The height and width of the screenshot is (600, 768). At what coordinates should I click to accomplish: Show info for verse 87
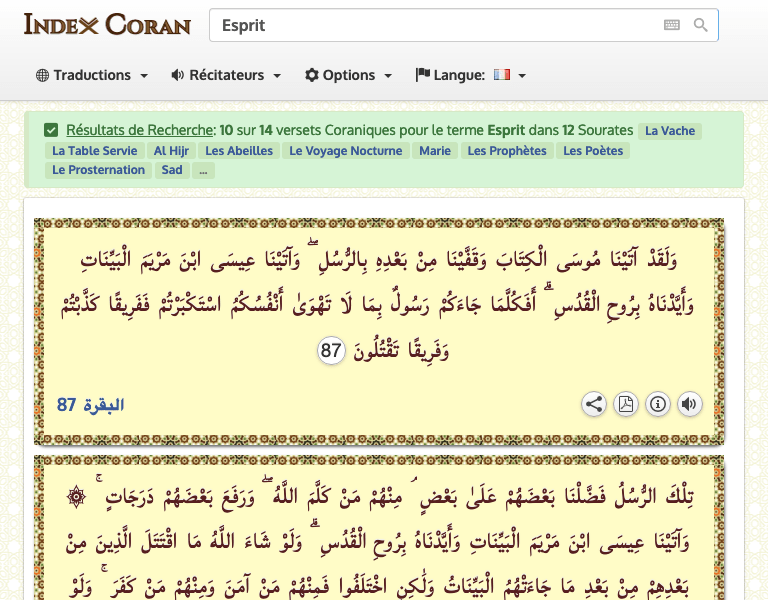pyautogui.click(x=658, y=404)
